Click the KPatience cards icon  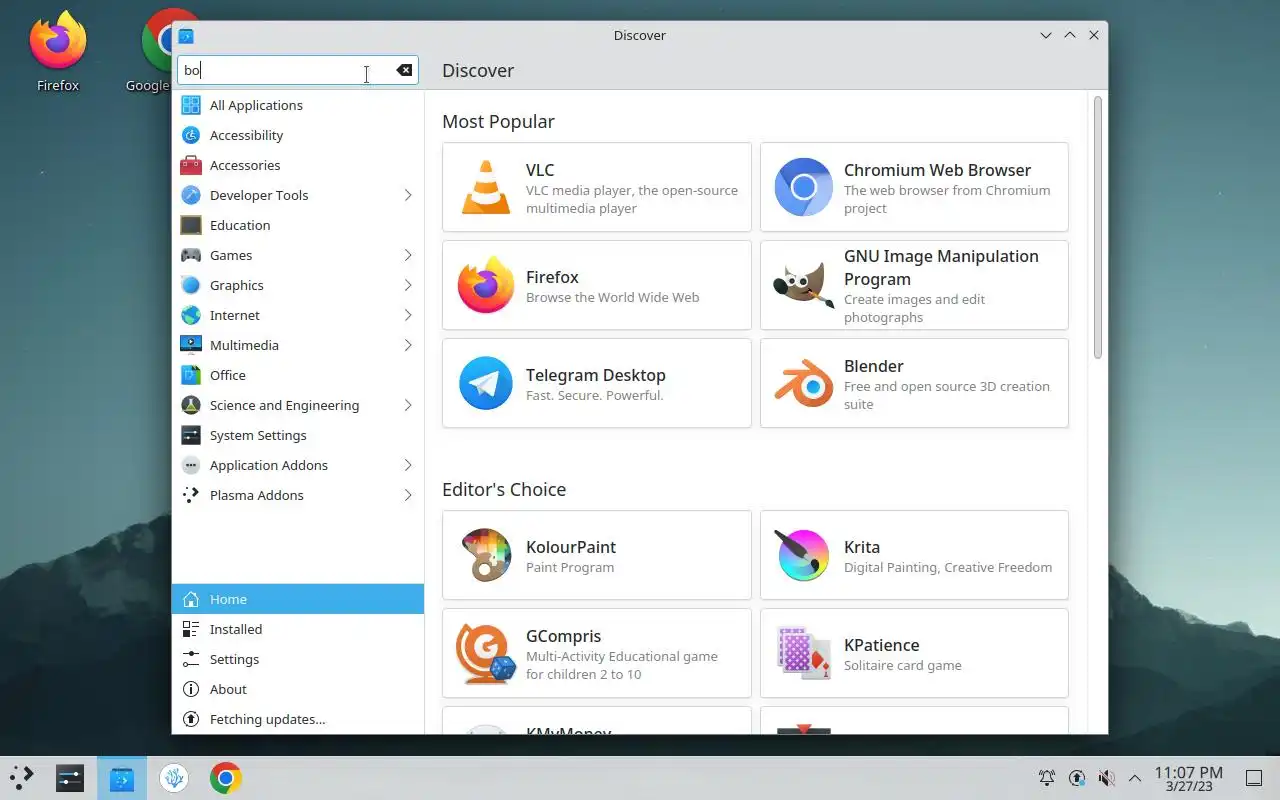pyautogui.click(x=803, y=653)
